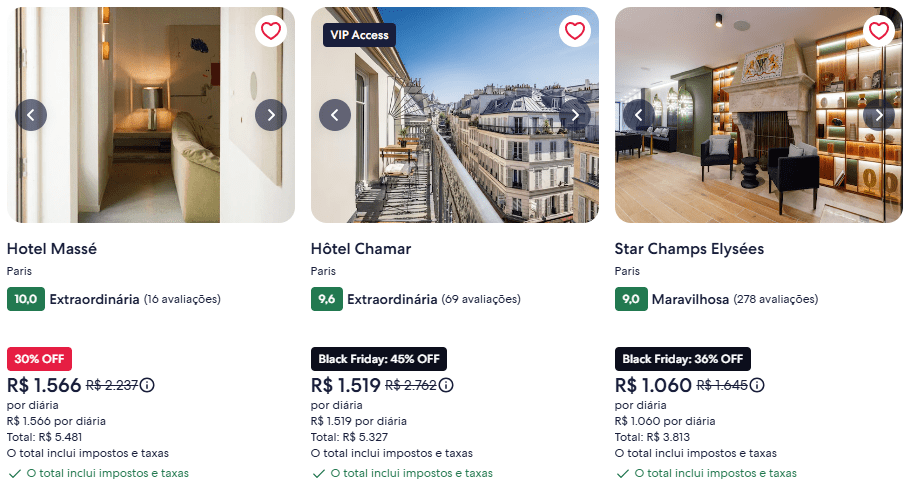Open the Hôtel Chamar listing title
This screenshot has height=499, width=908.
tap(361, 248)
